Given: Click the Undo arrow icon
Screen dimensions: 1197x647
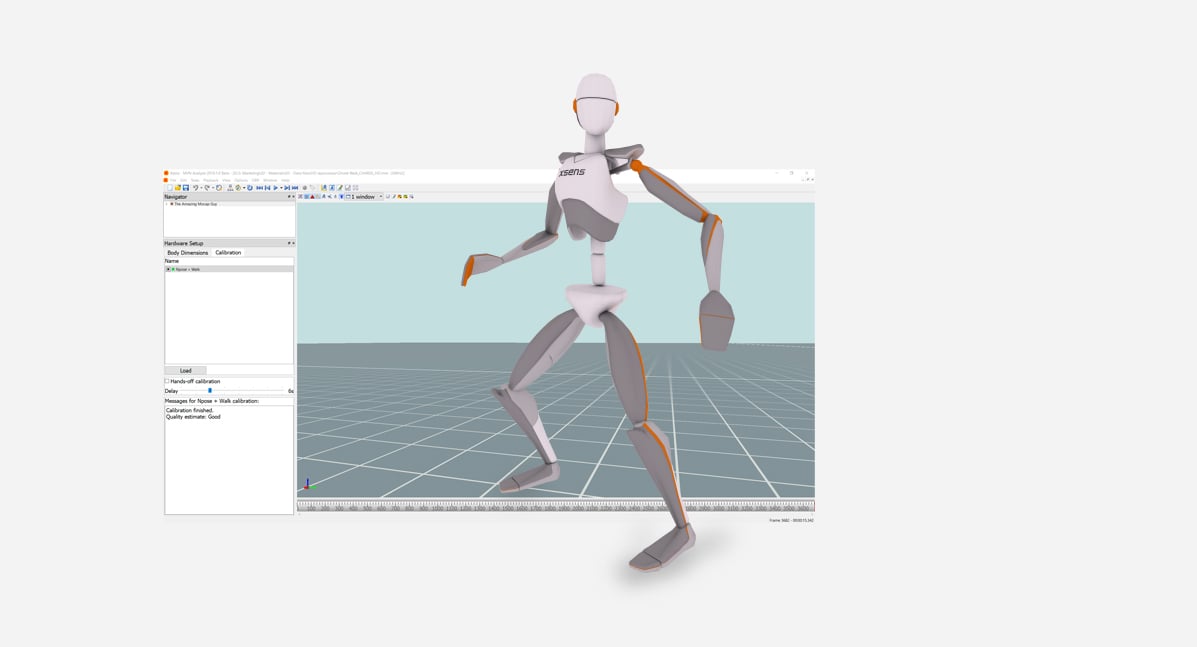Looking at the screenshot, I should pyautogui.click(x=196, y=188).
